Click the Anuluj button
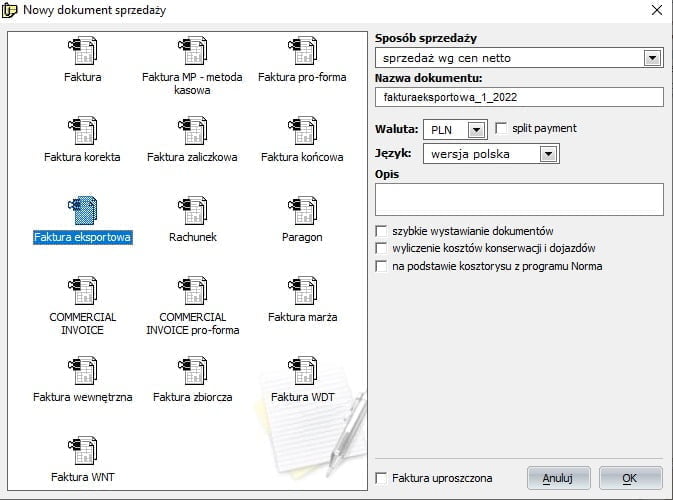This screenshot has height=500, width=673. 558,478
